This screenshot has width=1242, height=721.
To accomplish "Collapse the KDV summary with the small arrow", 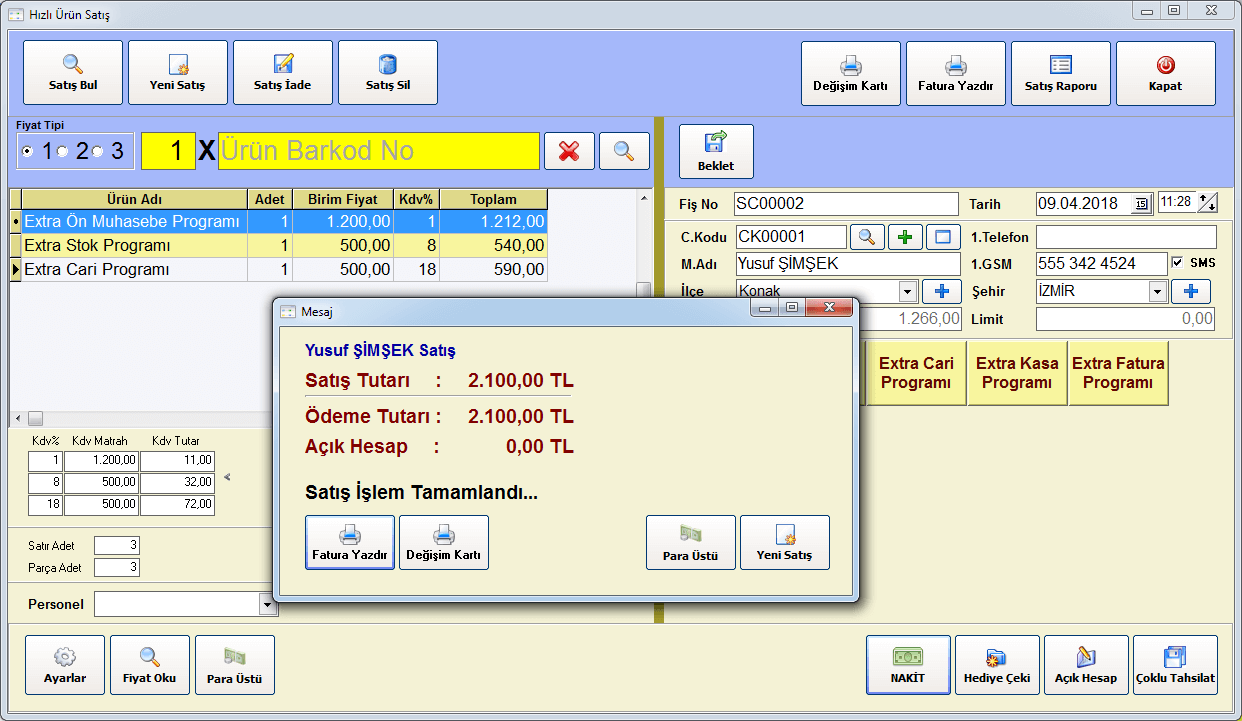I will (x=227, y=477).
